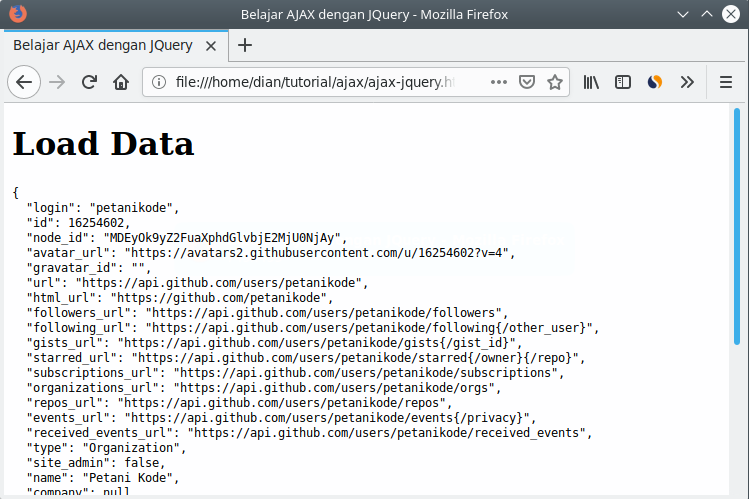Open the Firefox hamburger menu
The image size is (749, 499).
pos(726,82)
